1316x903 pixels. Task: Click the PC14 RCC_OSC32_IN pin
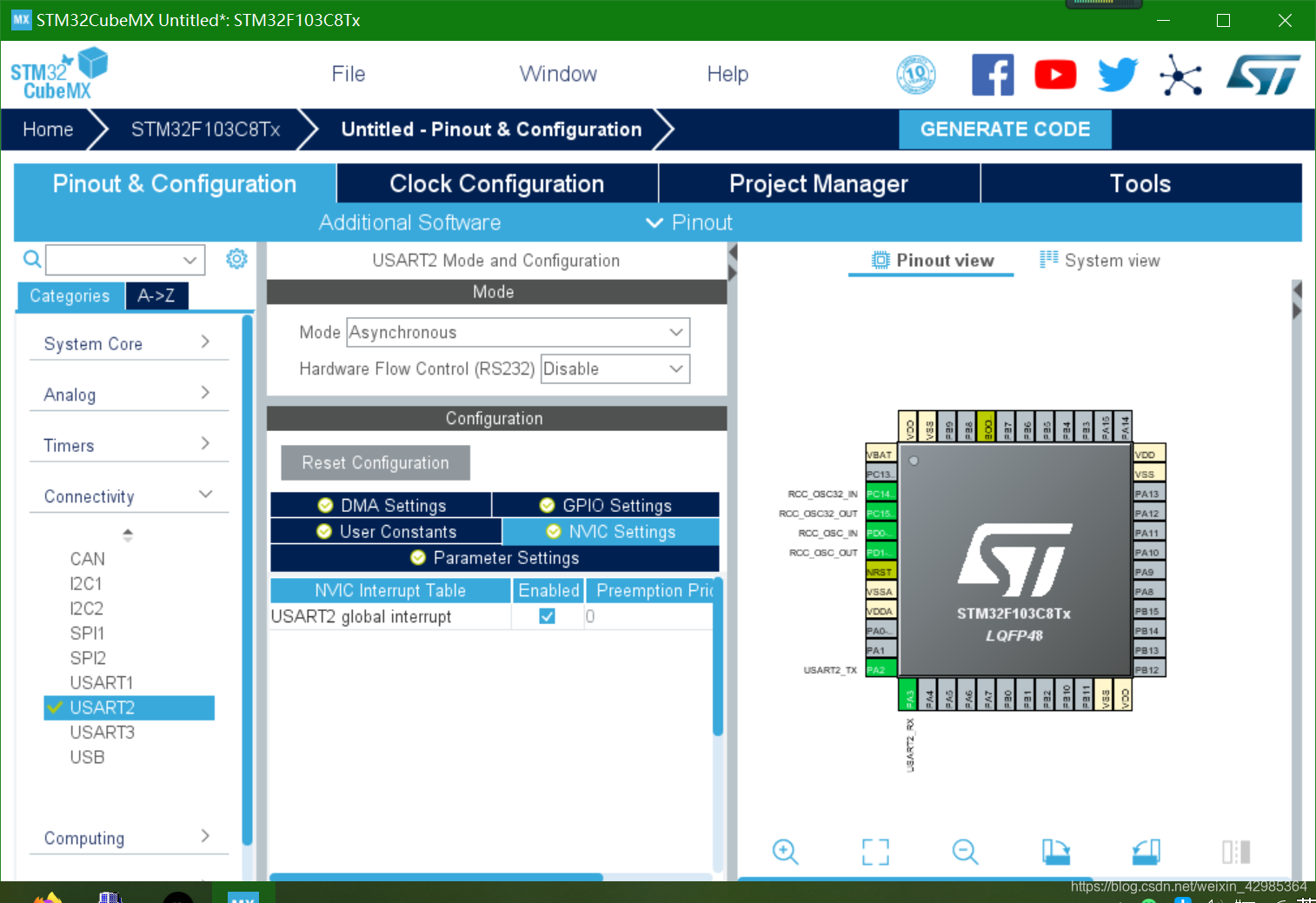click(881, 494)
